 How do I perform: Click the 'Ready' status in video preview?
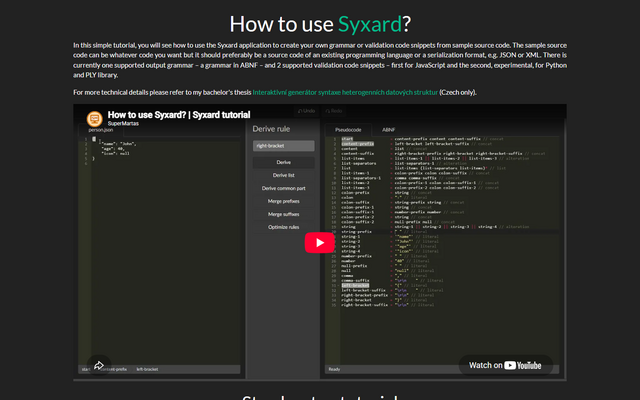tap(334, 369)
